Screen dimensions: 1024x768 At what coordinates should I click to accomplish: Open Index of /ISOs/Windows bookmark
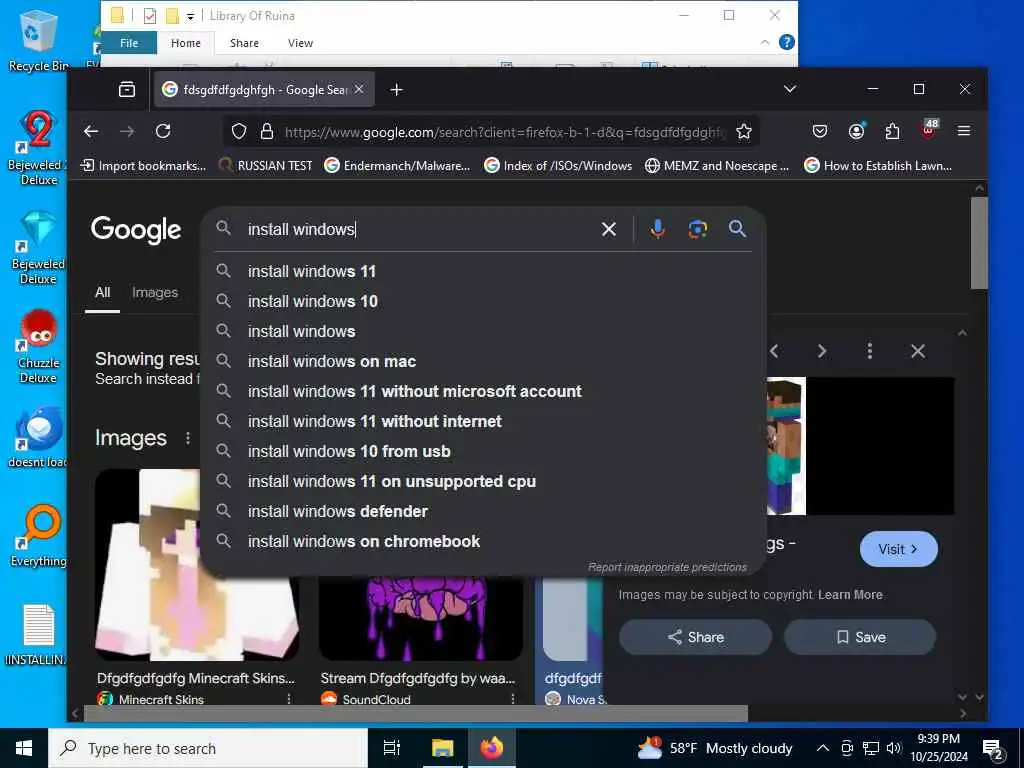click(x=558, y=166)
